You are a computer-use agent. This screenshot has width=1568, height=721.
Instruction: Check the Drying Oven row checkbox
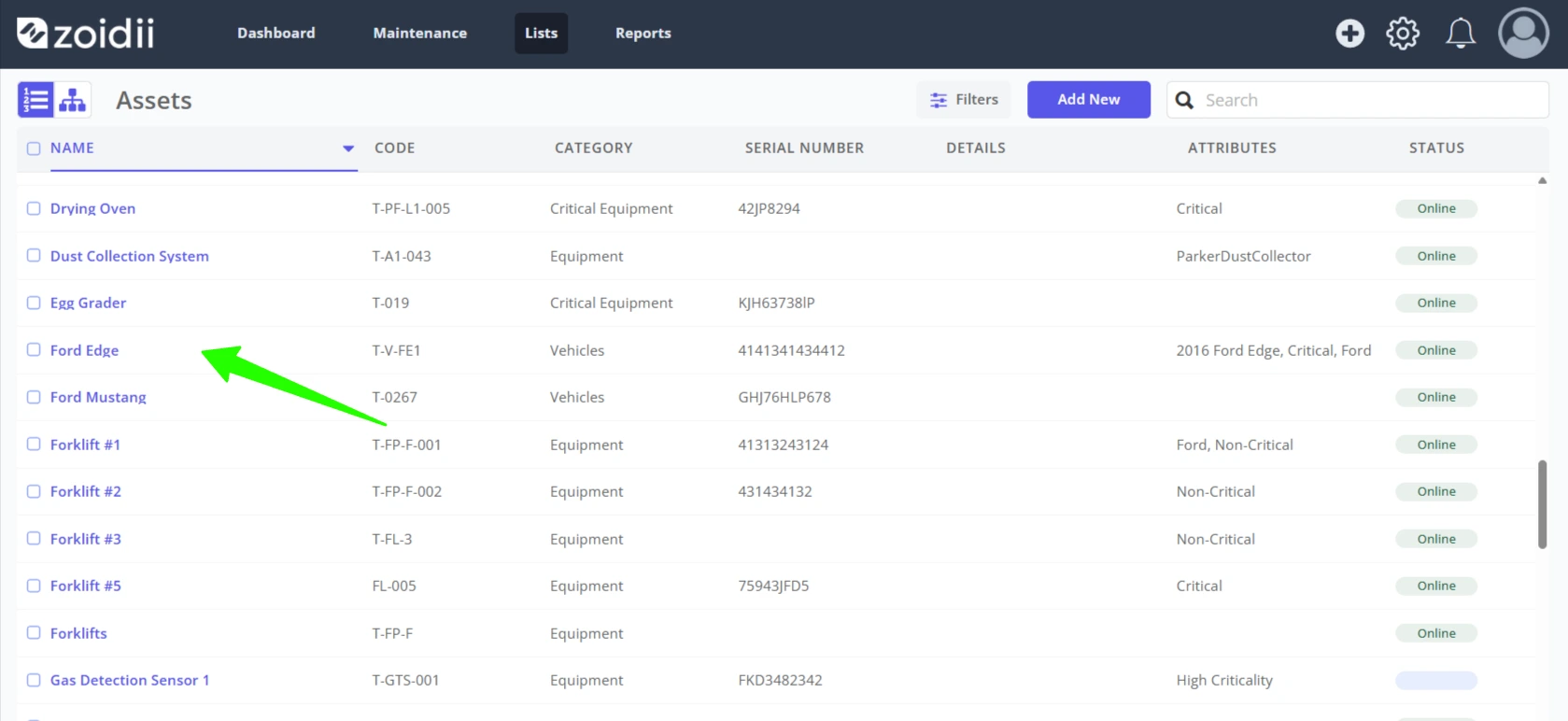(34, 208)
